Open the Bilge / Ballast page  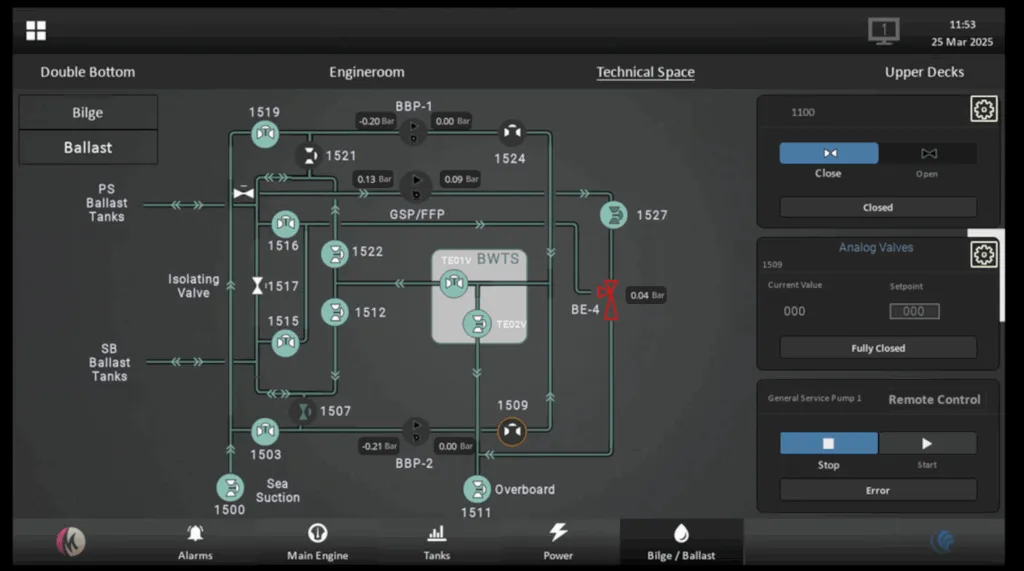click(681, 542)
